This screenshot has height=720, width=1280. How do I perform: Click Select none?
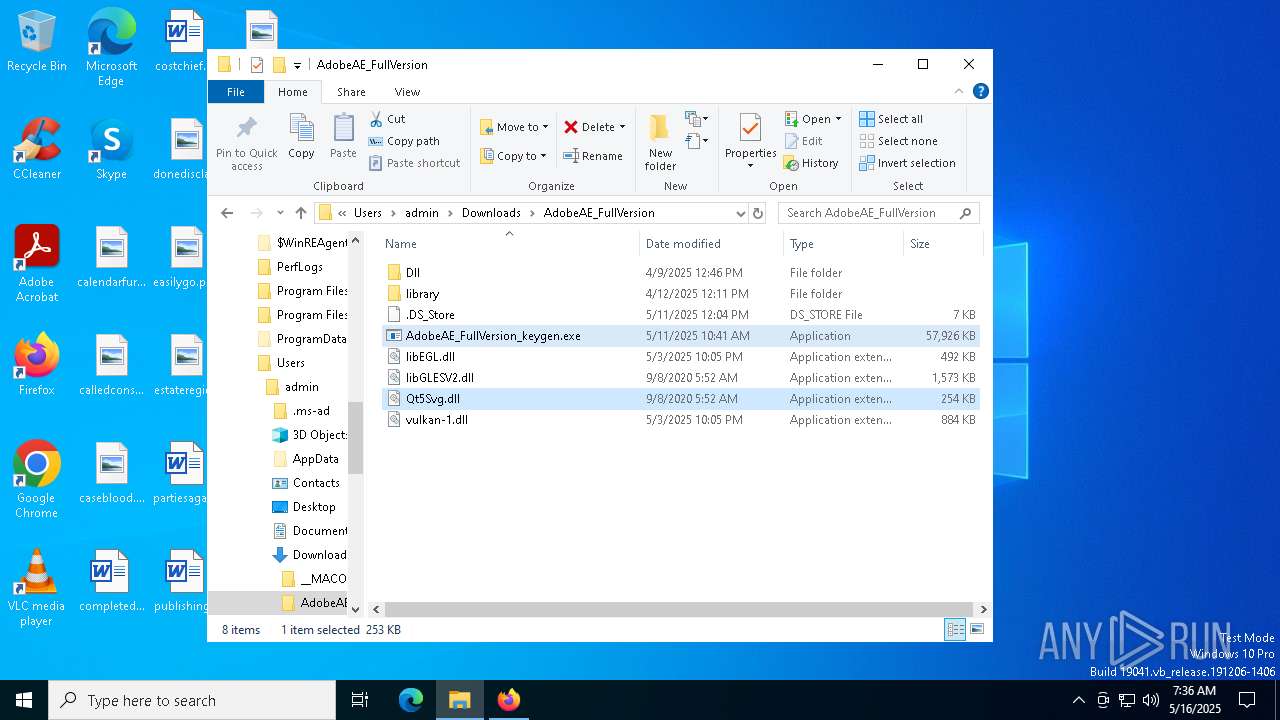pyautogui.click(x=898, y=141)
